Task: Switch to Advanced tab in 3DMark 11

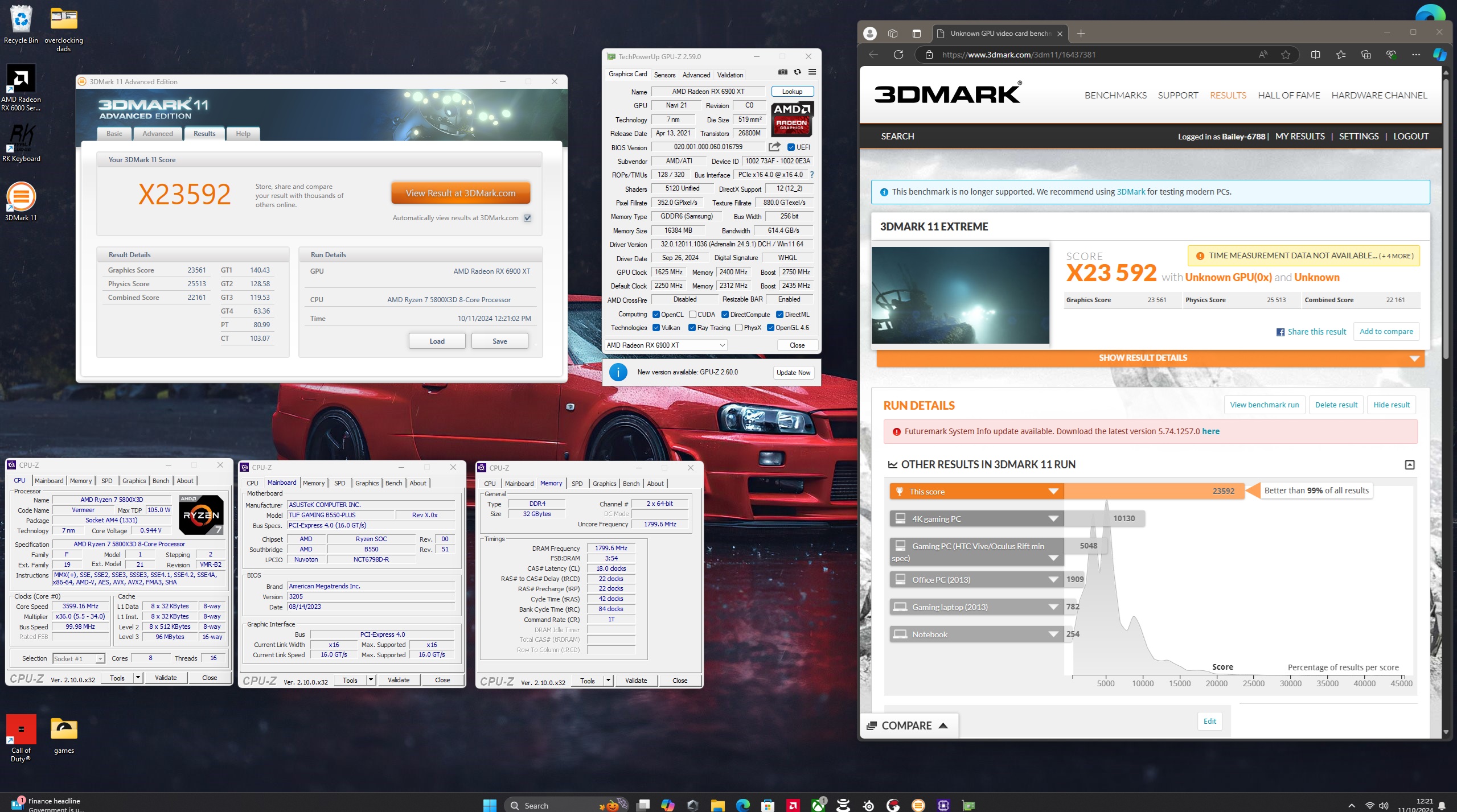Action: click(157, 134)
